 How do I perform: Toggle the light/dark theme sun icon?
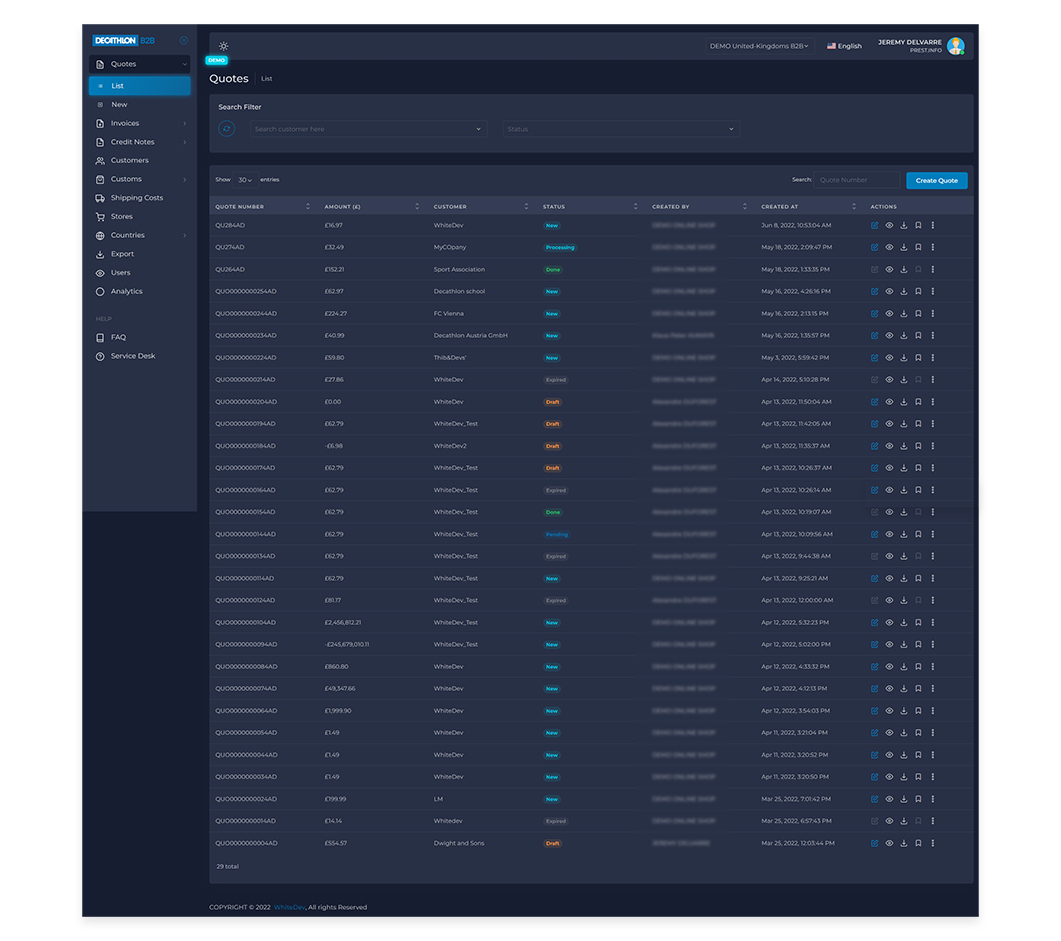tap(223, 46)
